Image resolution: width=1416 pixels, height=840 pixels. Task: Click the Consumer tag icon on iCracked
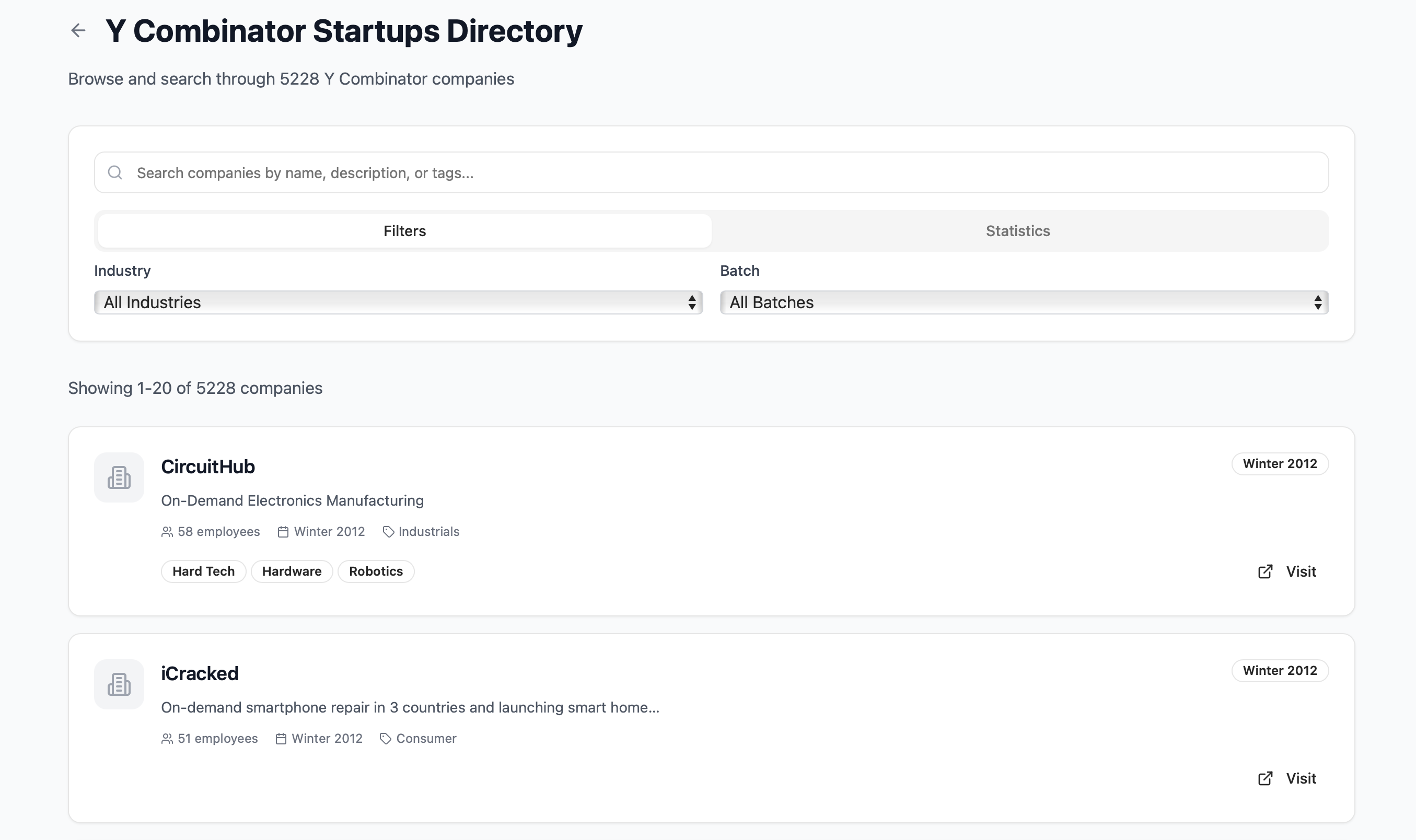(386, 739)
